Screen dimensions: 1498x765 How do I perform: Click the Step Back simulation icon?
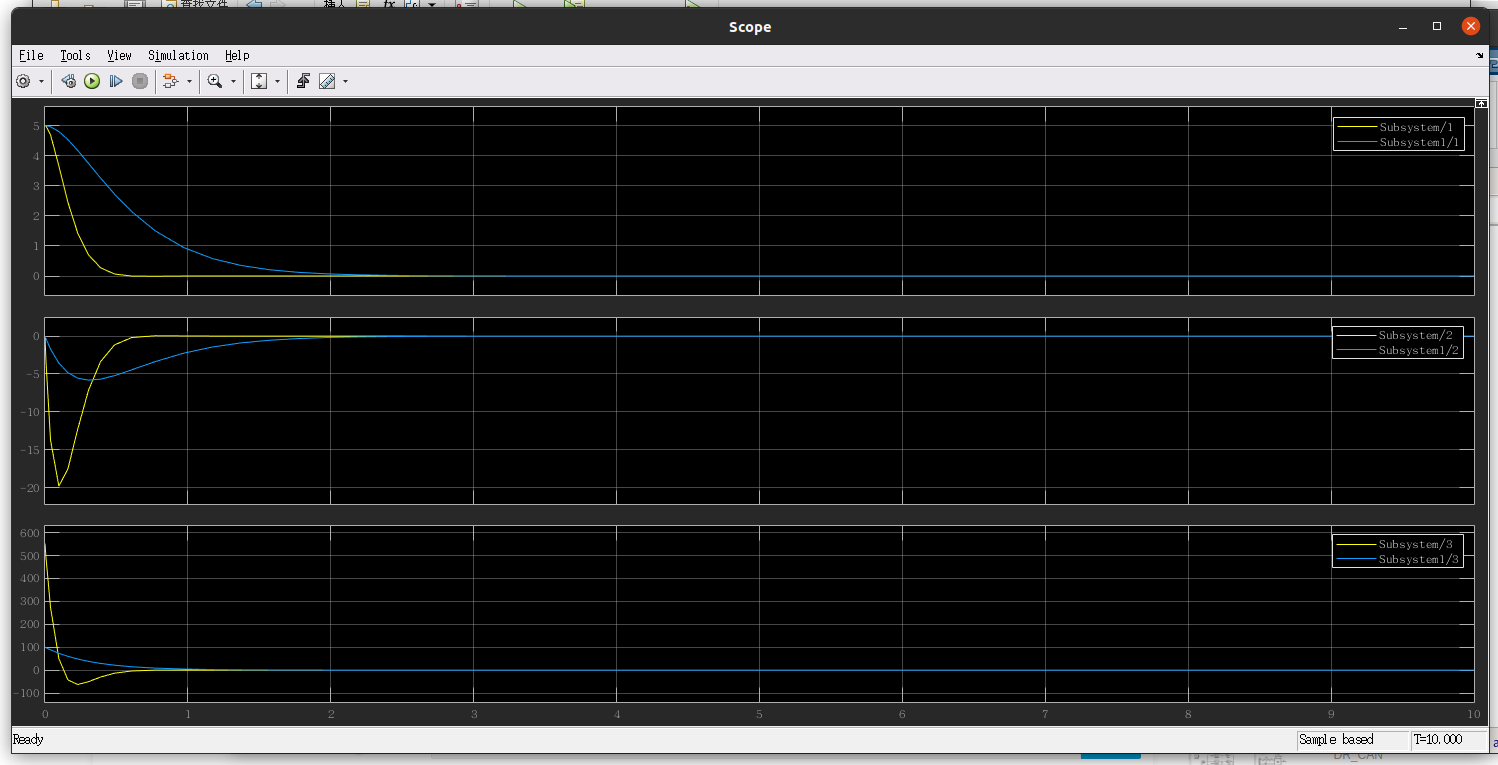[68, 81]
